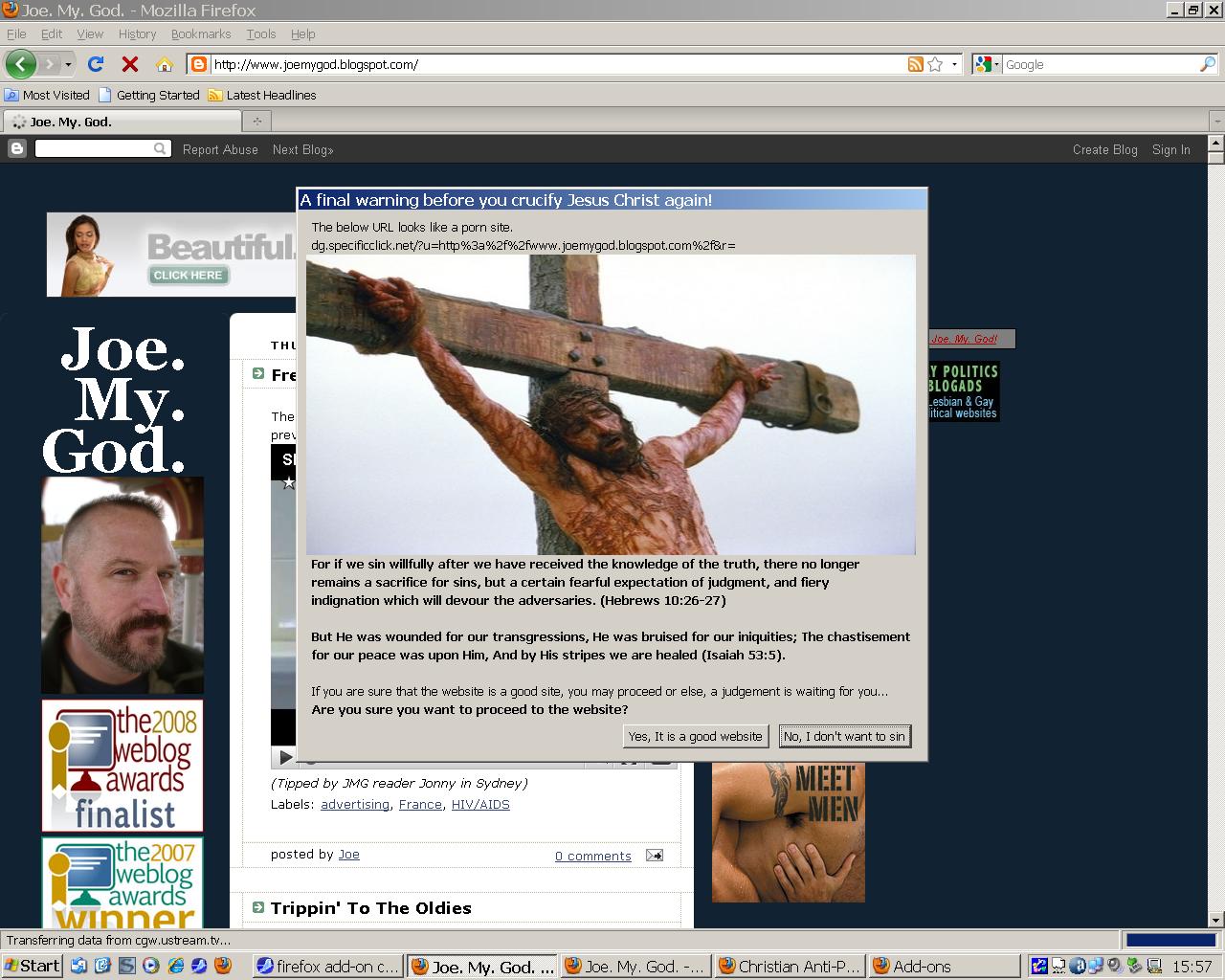Image resolution: width=1225 pixels, height=980 pixels.
Task: Open the advertising label link
Action: pos(355,804)
